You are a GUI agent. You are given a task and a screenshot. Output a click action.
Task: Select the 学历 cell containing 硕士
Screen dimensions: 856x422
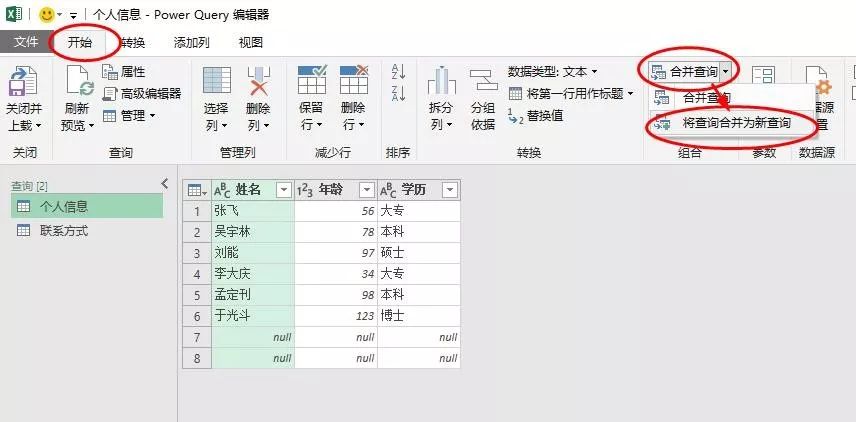(419, 253)
